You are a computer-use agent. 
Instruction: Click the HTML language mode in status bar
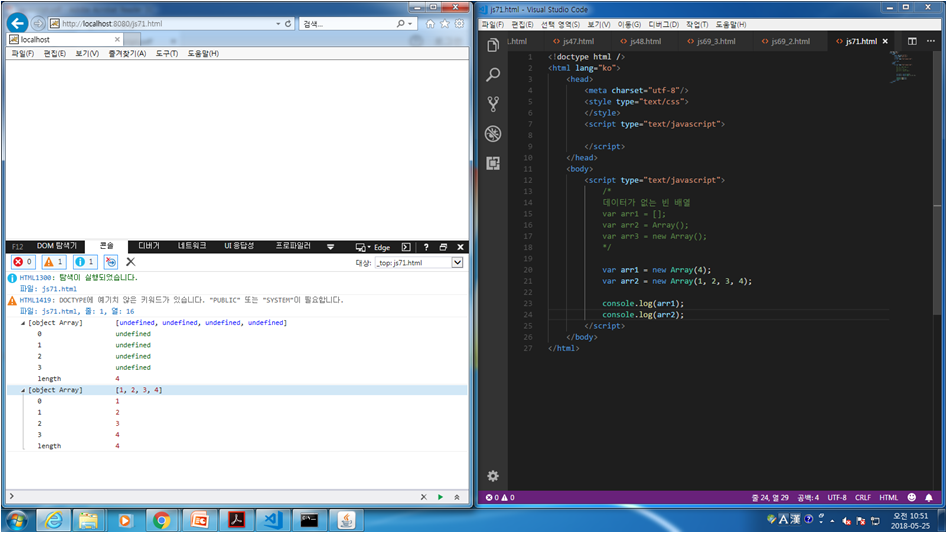pyautogui.click(x=888, y=497)
